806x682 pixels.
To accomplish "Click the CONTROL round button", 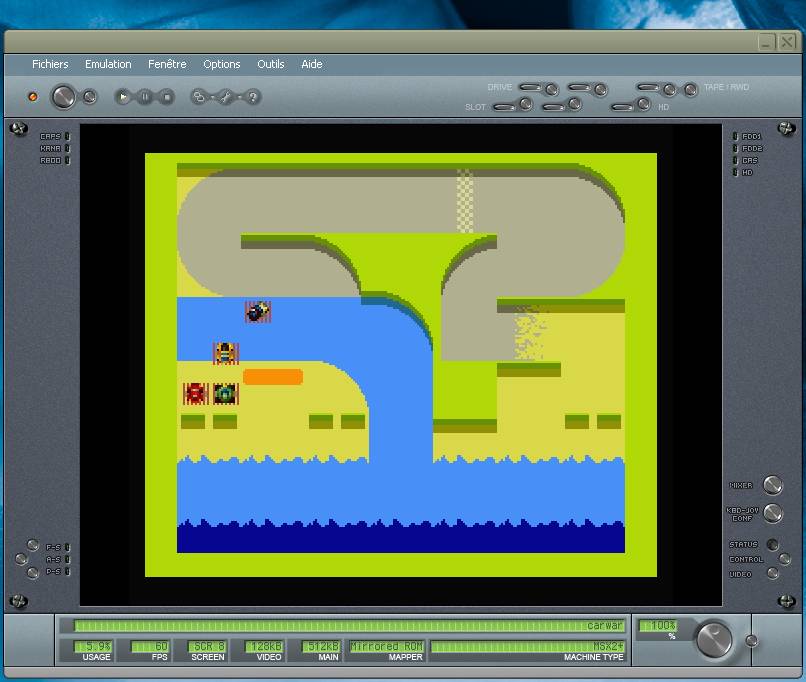I will coord(784,559).
